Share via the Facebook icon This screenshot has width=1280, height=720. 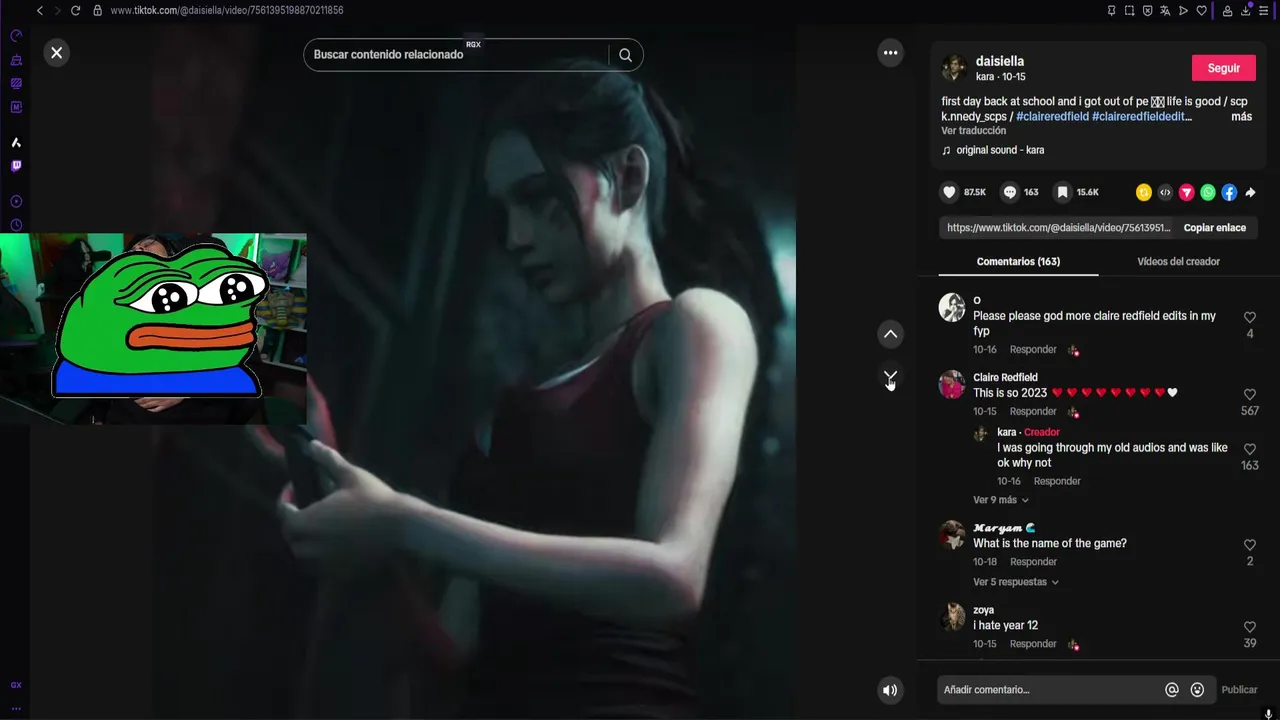(x=1229, y=192)
